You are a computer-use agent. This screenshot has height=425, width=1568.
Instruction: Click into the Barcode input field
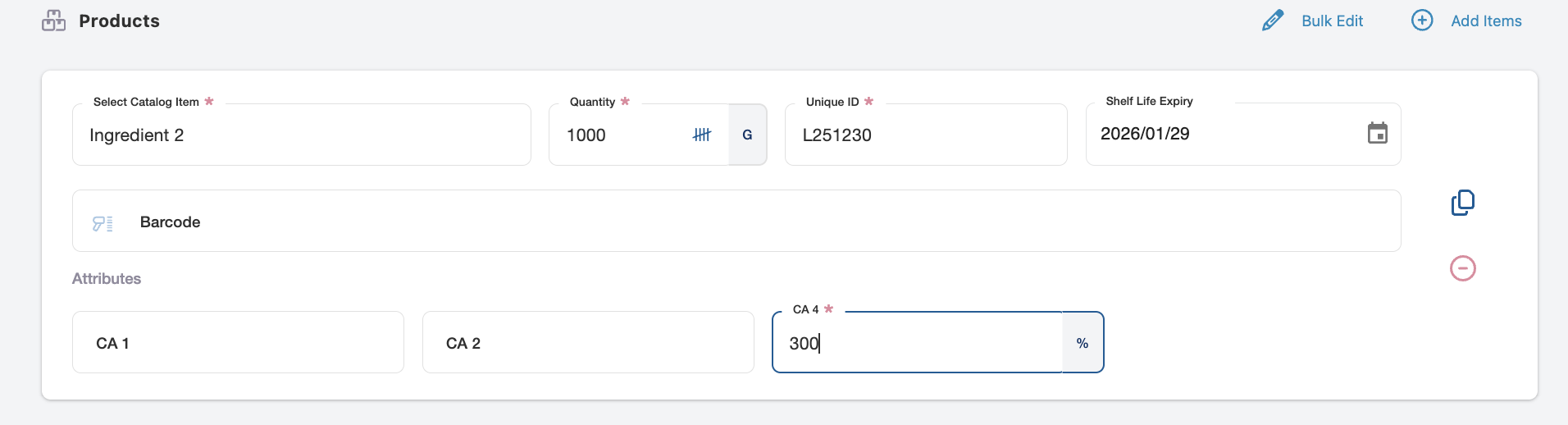coord(738,222)
